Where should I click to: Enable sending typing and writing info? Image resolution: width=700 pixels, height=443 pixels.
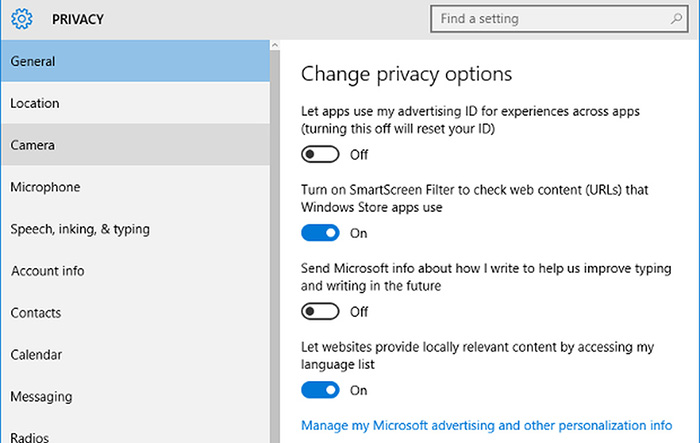coord(320,312)
